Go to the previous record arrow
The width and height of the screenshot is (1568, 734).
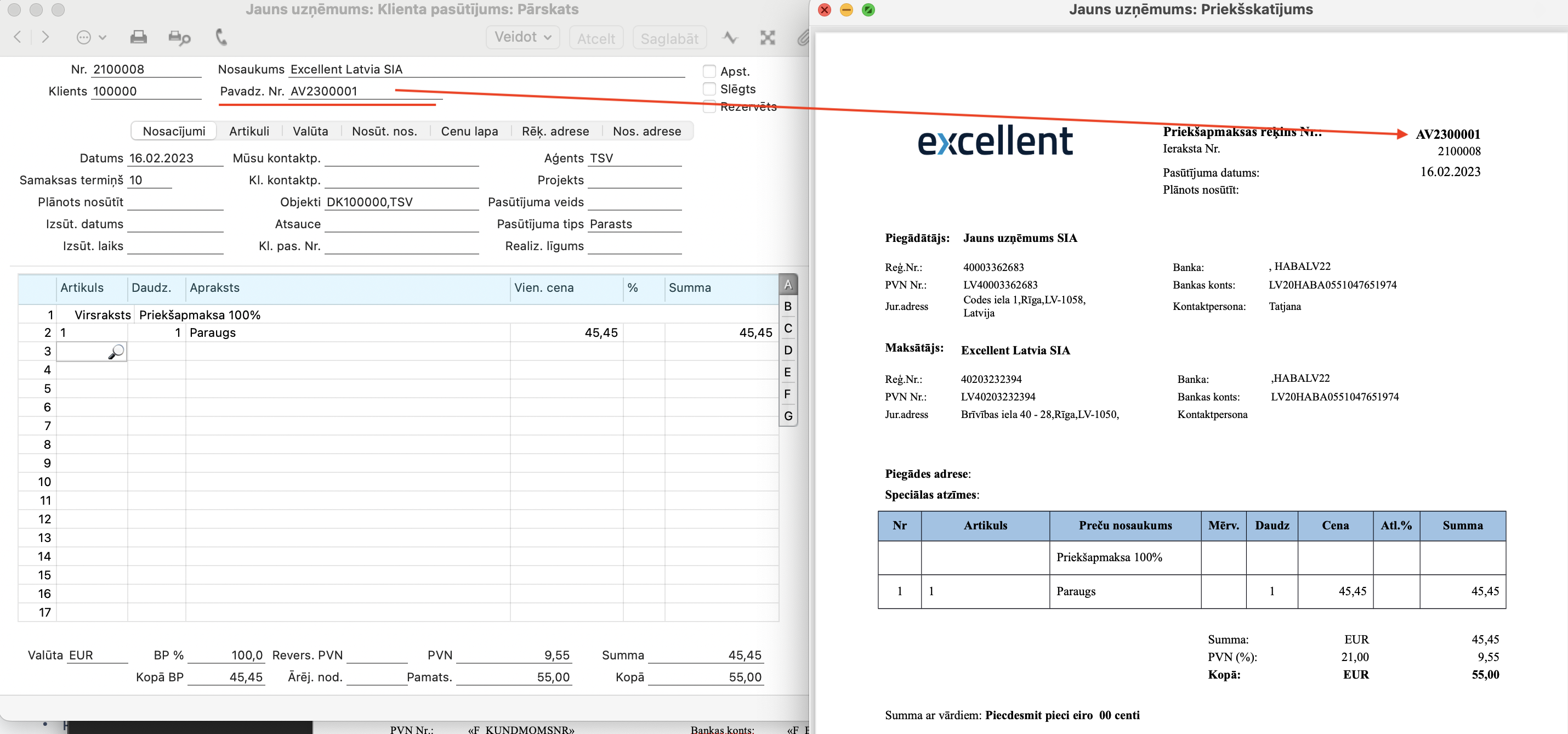[18, 37]
